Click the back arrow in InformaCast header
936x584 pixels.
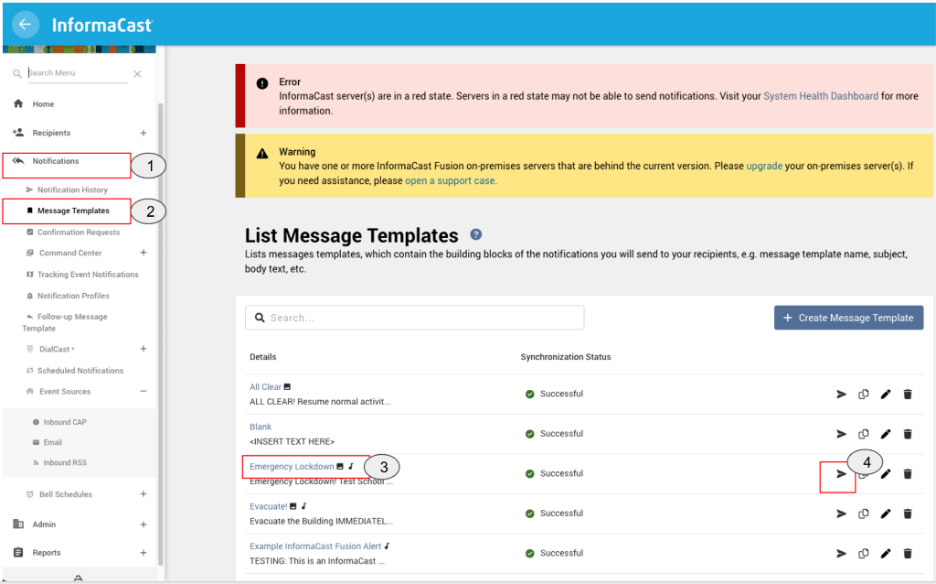(25, 25)
